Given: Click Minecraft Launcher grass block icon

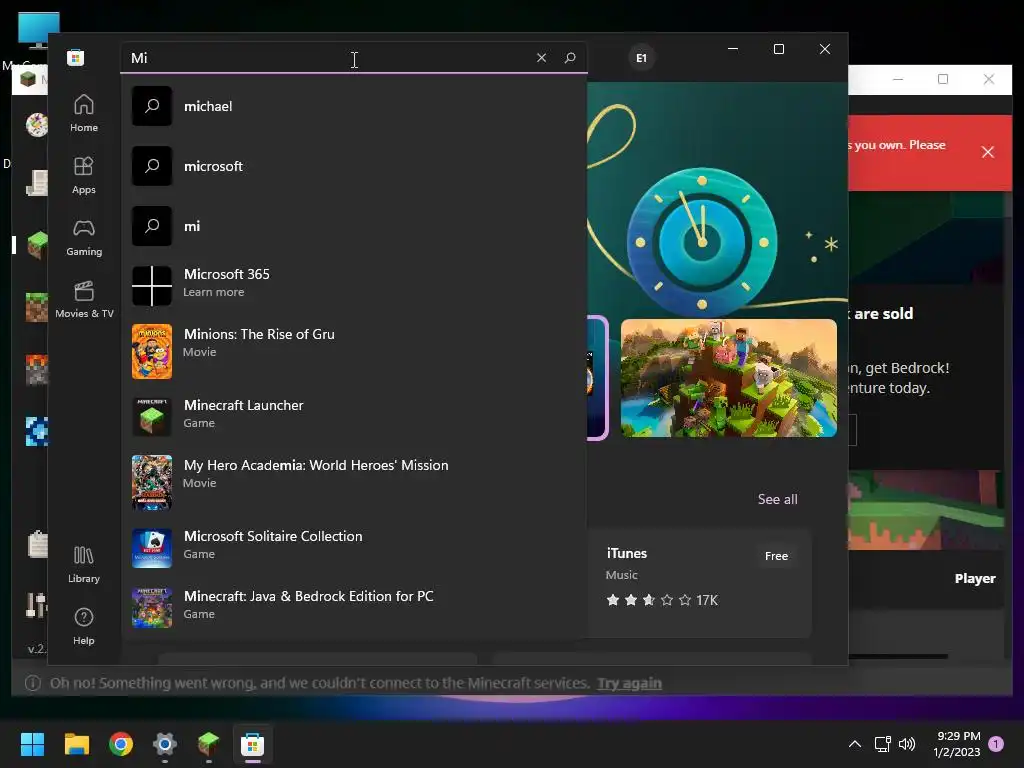Looking at the screenshot, I should (x=152, y=416).
